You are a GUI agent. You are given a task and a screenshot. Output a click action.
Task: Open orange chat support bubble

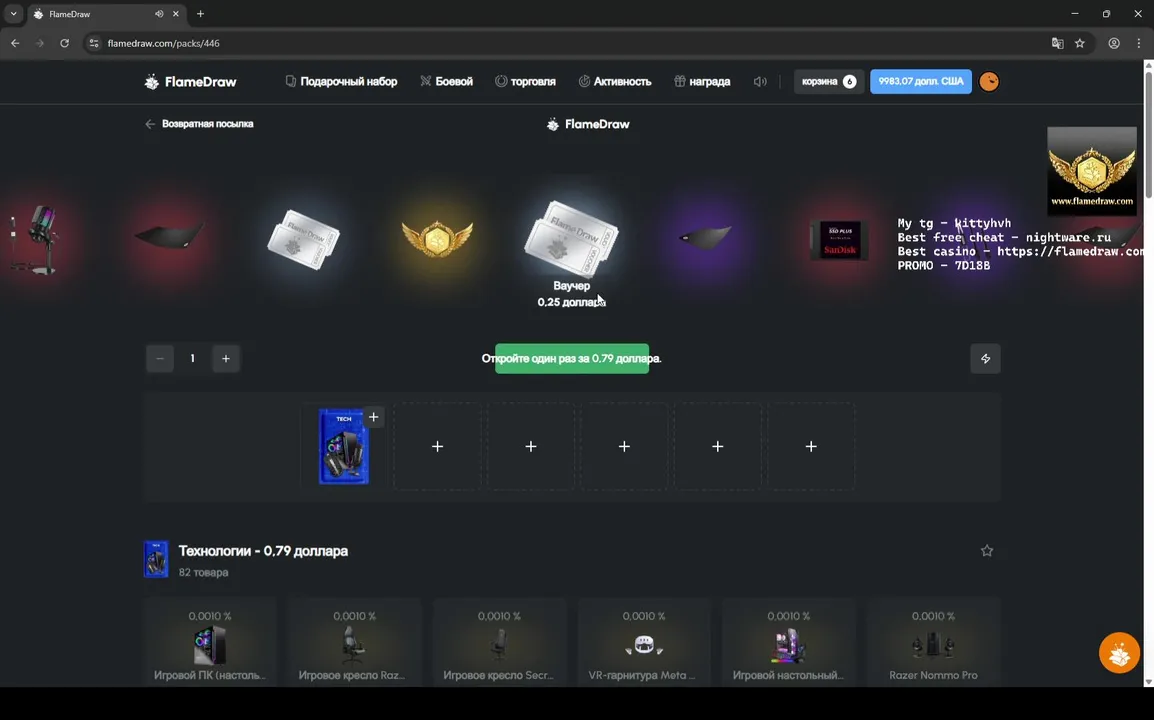(1119, 653)
